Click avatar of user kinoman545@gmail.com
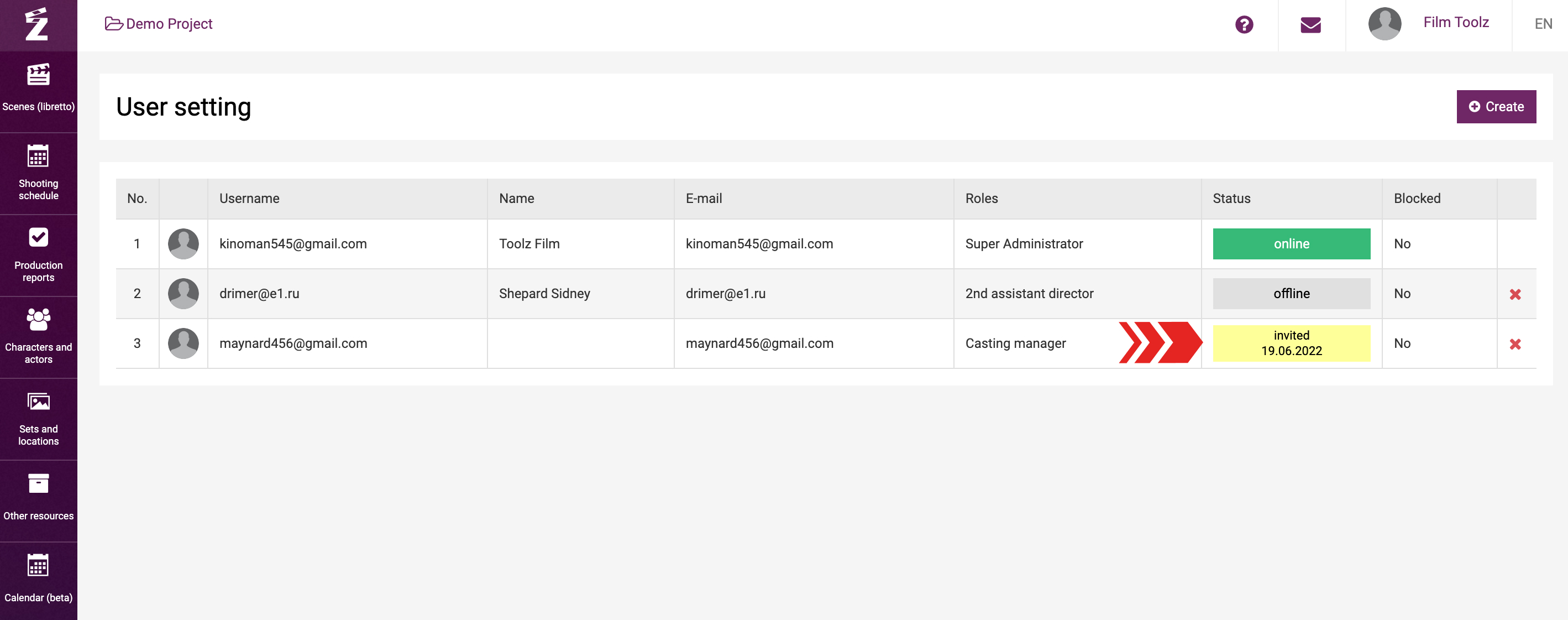Viewport: 1568px width, 620px height. tap(183, 243)
